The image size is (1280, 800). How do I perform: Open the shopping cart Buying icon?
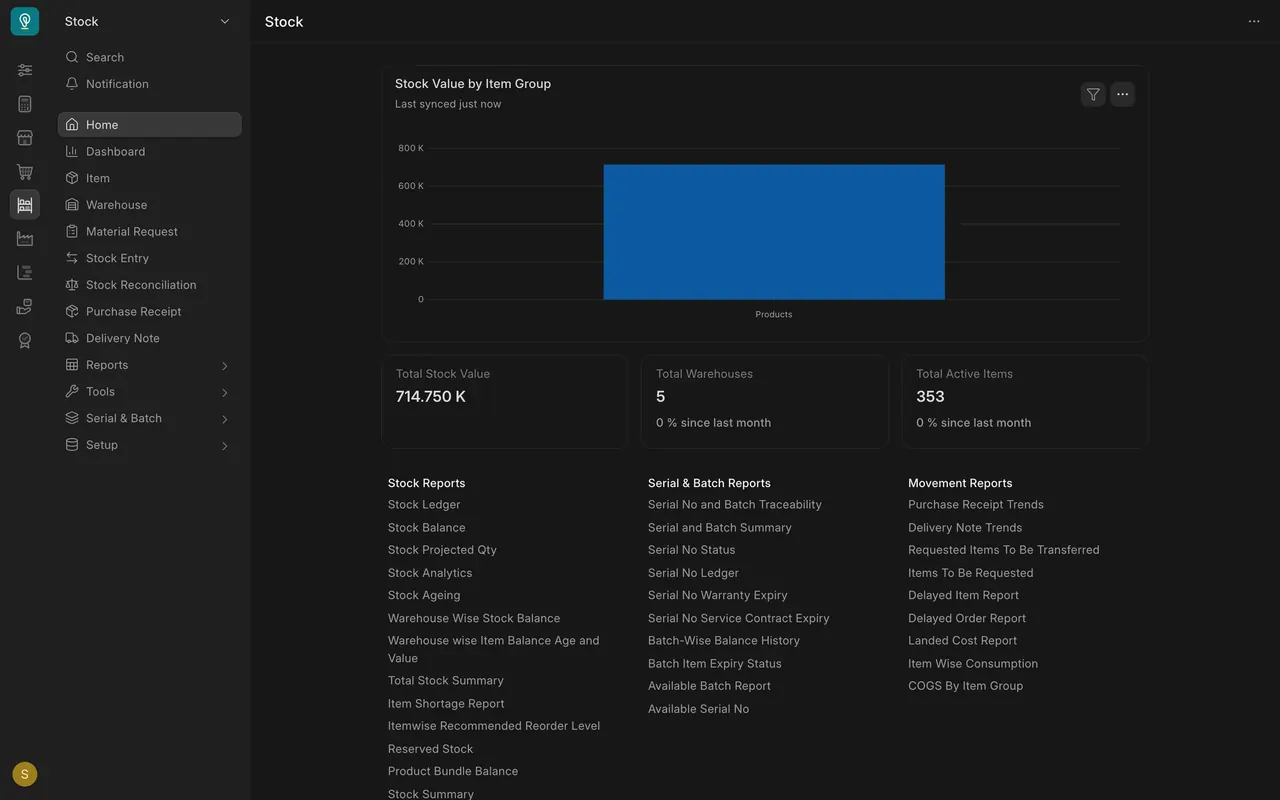pyautogui.click(x=25, y=172)
